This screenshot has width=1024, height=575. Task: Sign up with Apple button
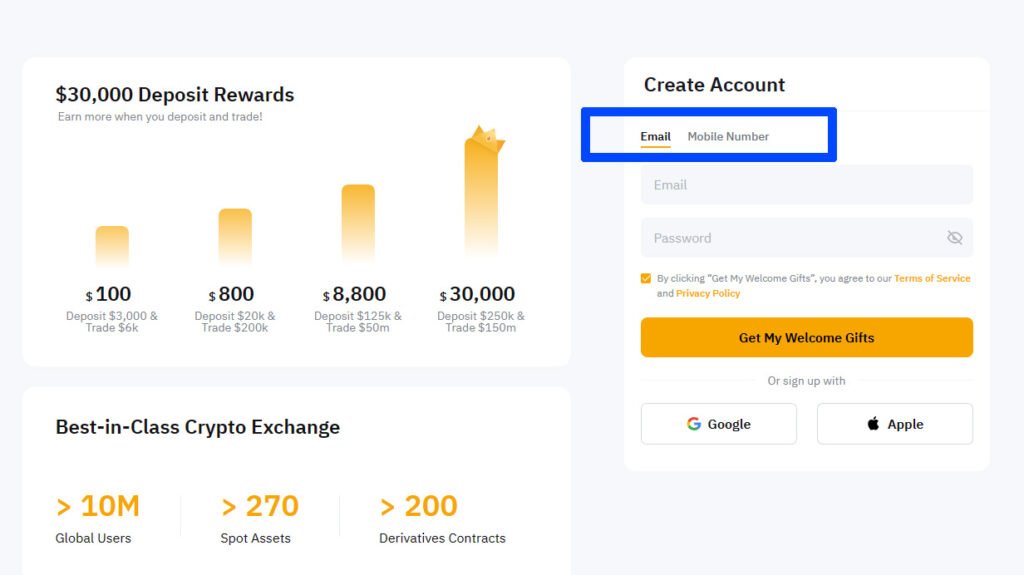895,424
